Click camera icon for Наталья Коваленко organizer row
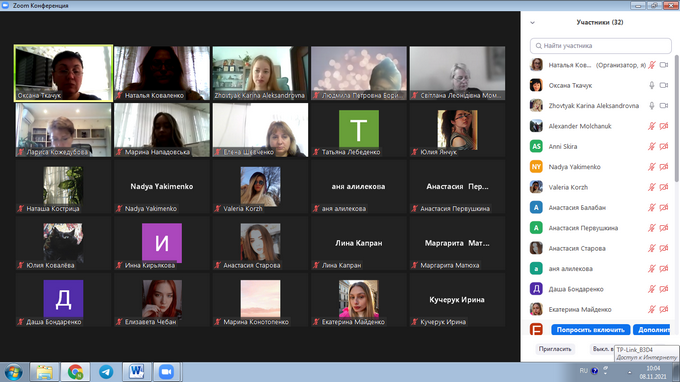Screen dimensions: 680x382 click(664, 65)
